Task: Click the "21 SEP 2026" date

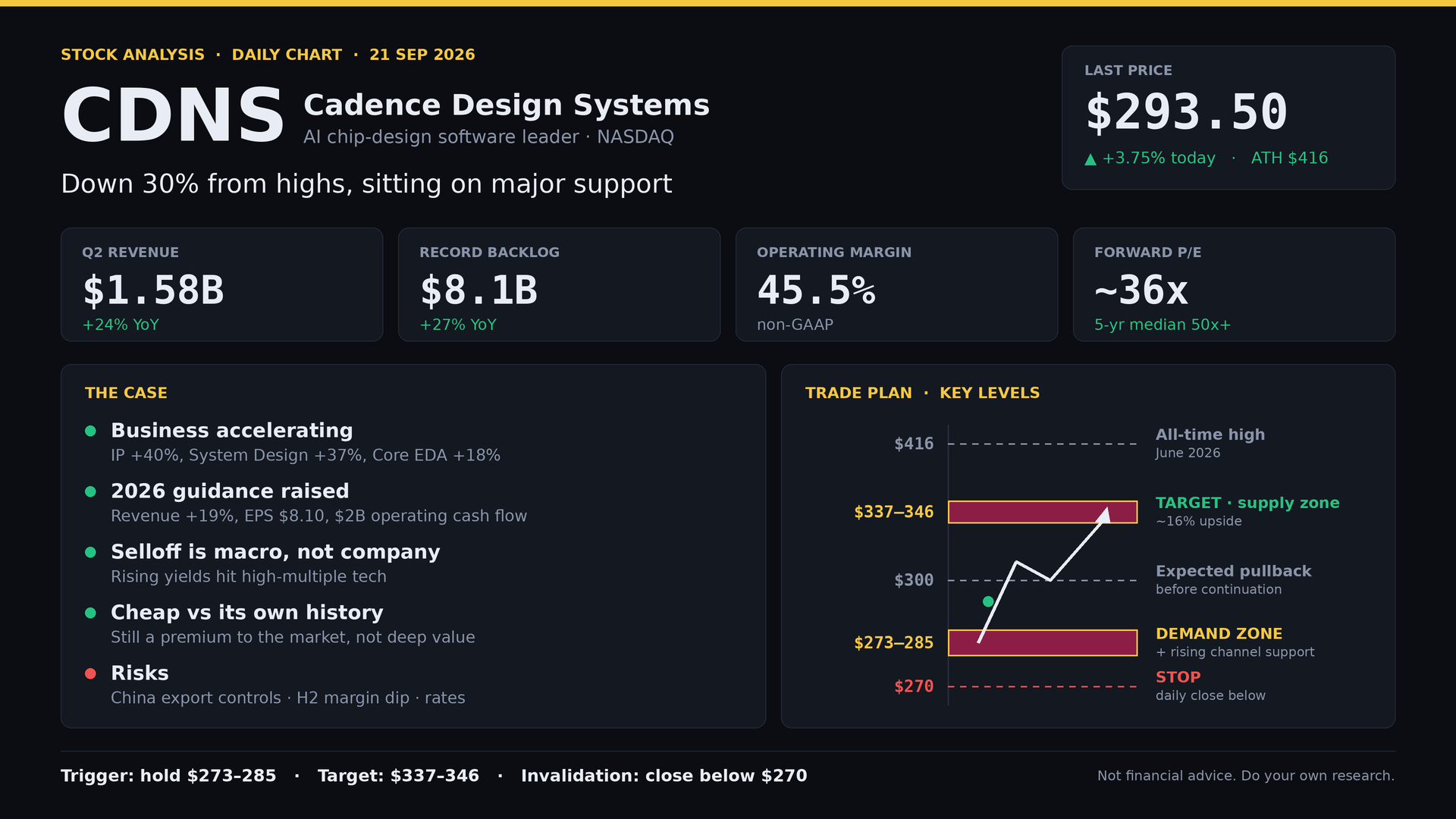Action: click(422, 55)
